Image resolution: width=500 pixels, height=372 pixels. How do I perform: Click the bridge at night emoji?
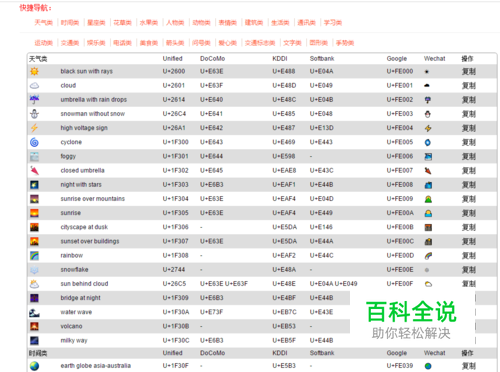tap(34, 298)
